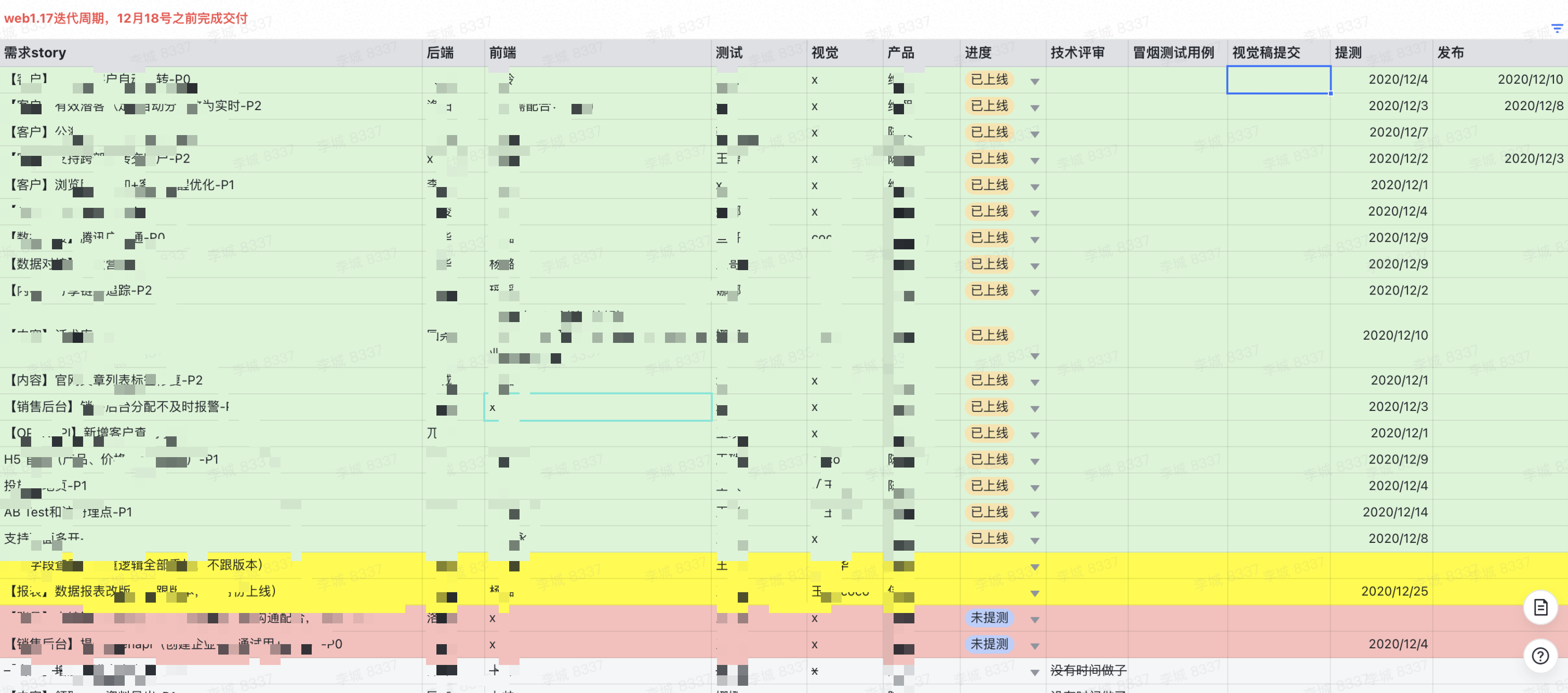This screenshot has height=693, width=1568.
Task: Click the filter icon at top right
Action: point(1557,29)
